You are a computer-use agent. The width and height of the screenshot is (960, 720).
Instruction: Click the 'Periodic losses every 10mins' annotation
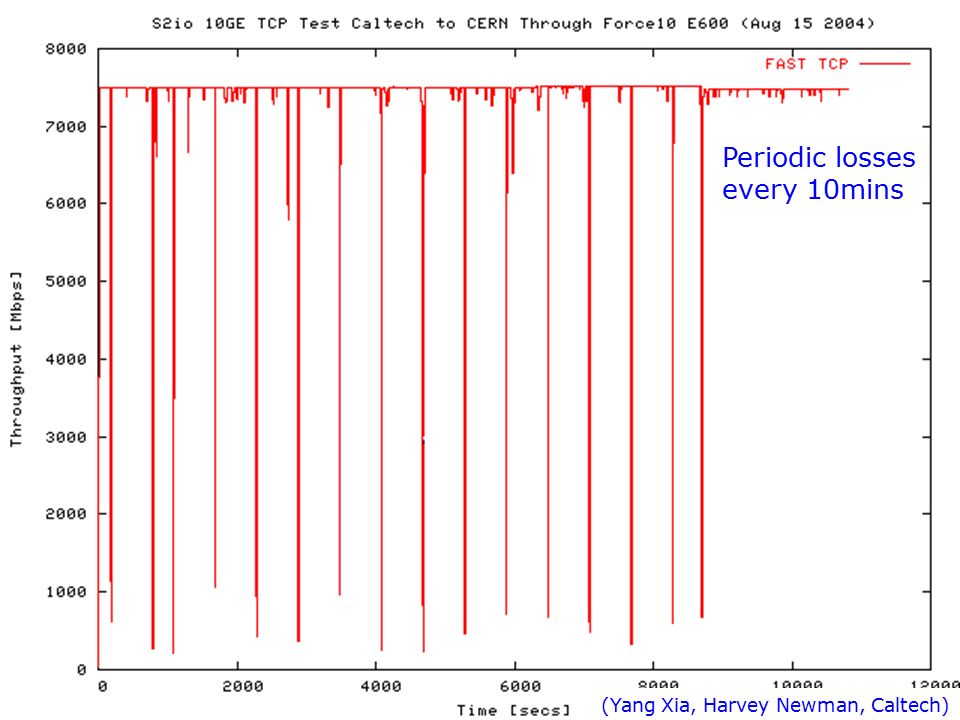pyautogui.click(x=819, y=173)
